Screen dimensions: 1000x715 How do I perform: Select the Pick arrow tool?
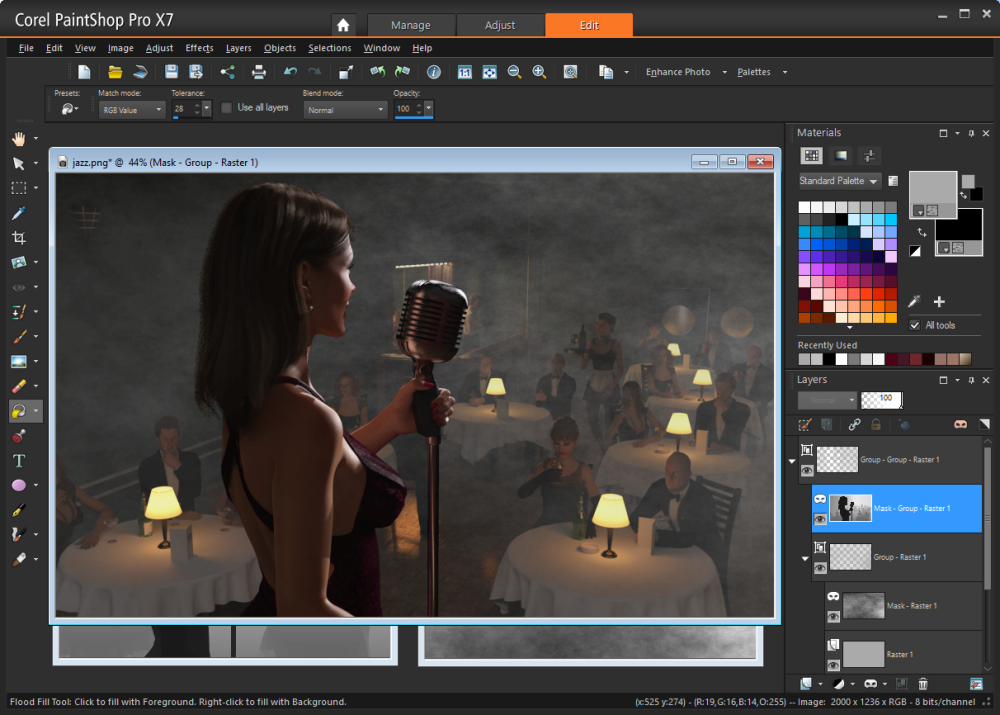[18, 164]
